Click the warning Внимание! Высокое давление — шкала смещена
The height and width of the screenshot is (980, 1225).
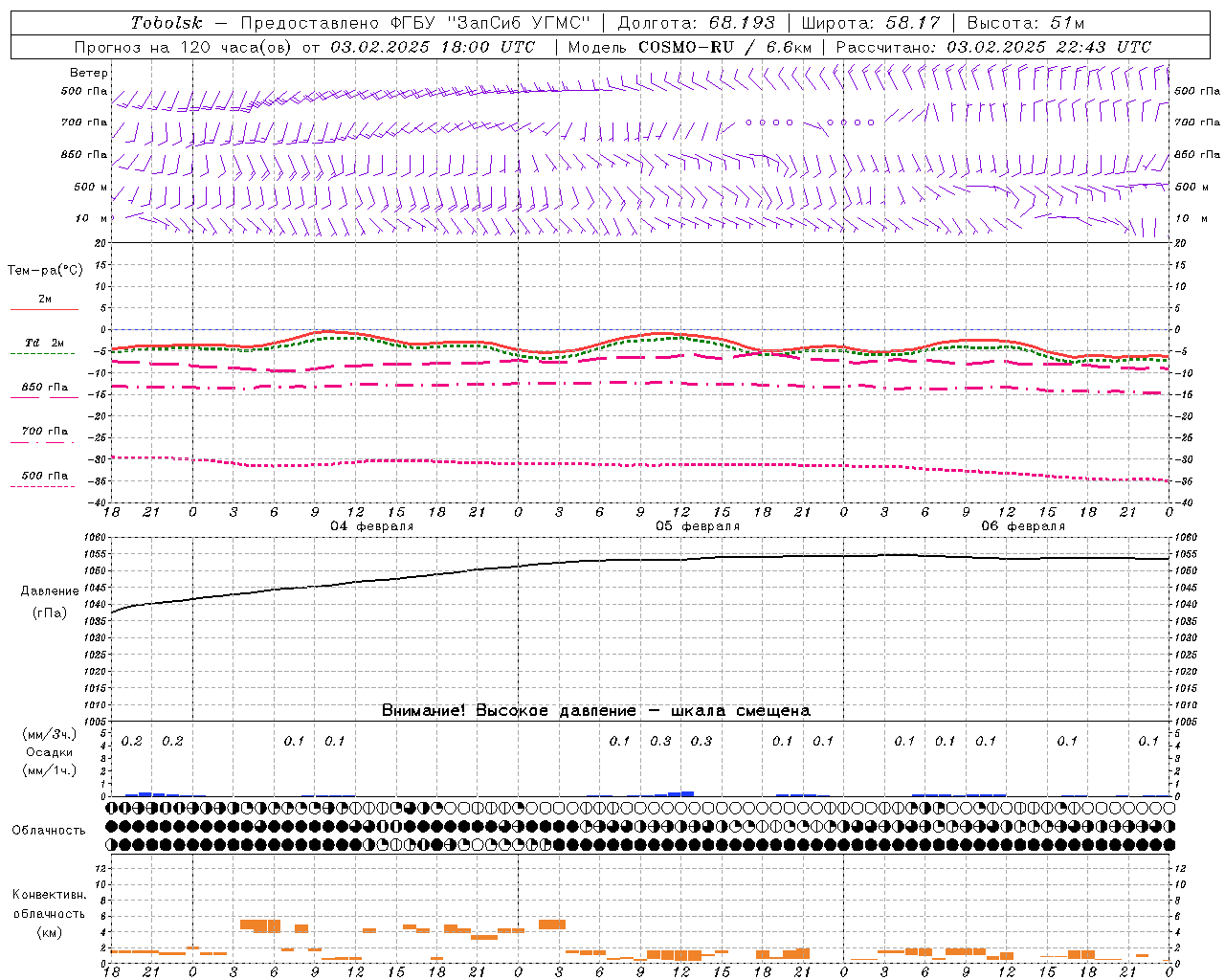(x=596, y=710)
